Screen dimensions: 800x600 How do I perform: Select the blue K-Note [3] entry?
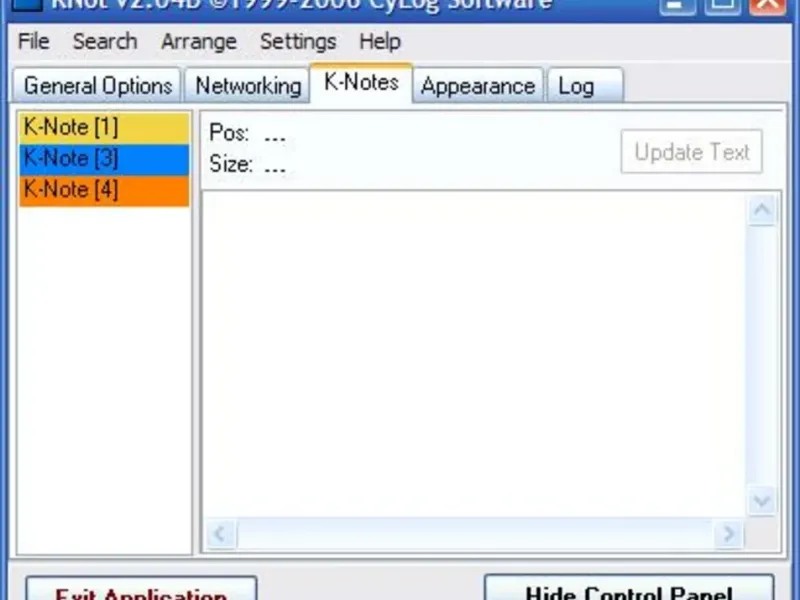(104, 159)
